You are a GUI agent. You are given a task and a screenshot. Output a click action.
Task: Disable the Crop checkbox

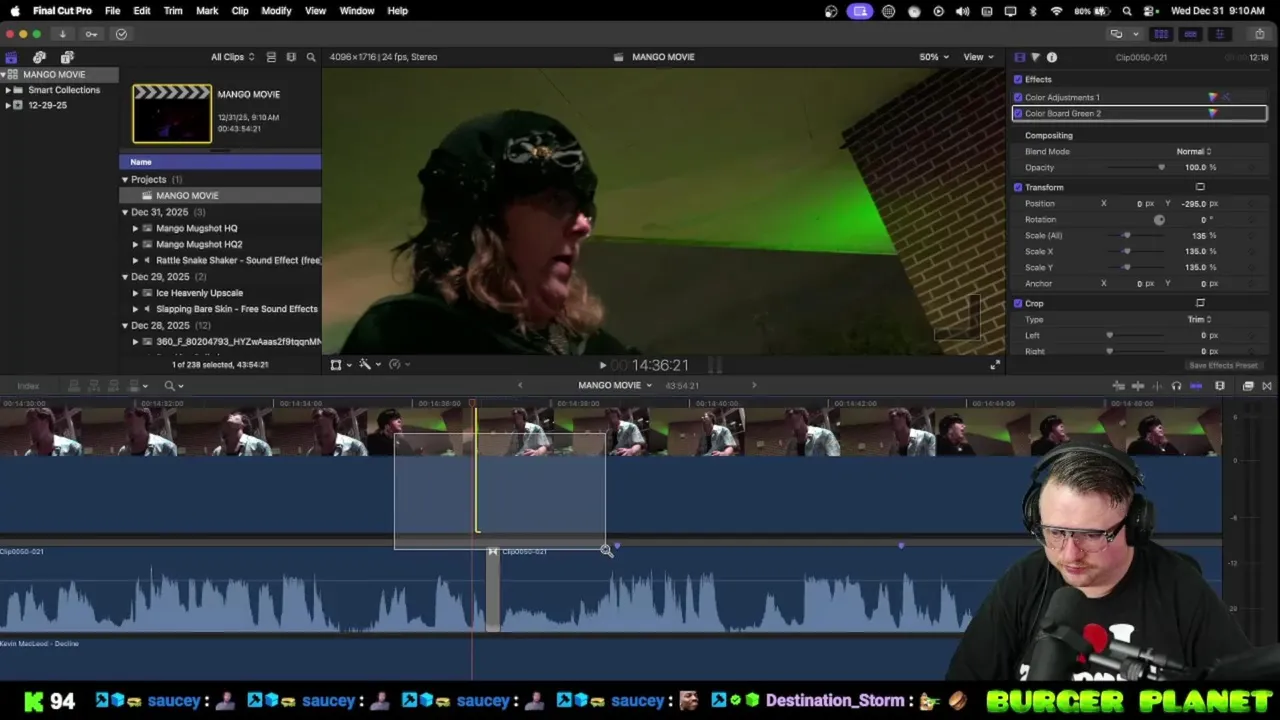pyautogui.click(x=1018, y=303)
